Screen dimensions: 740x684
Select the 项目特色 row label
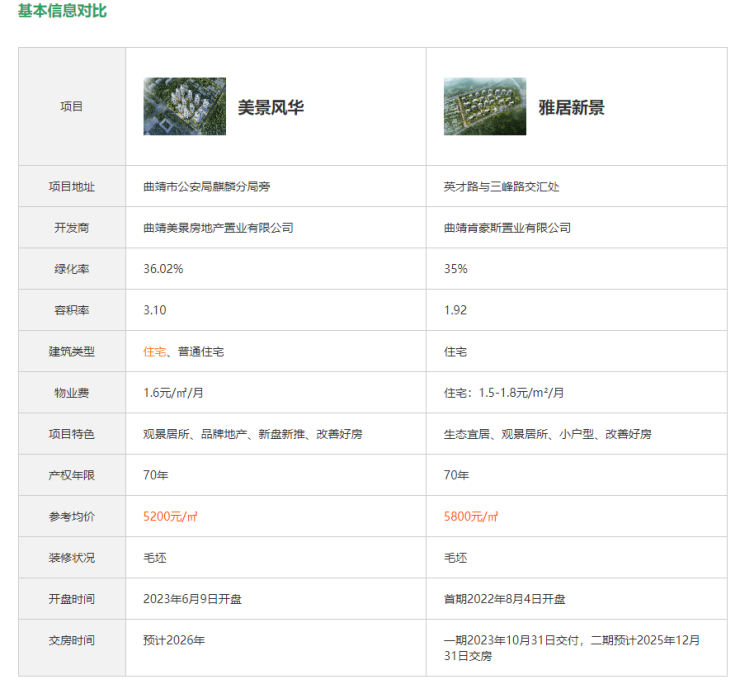(x=72, y=434)
